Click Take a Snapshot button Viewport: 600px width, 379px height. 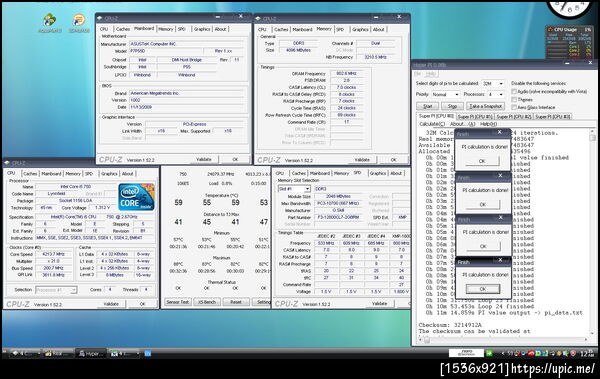485,106
